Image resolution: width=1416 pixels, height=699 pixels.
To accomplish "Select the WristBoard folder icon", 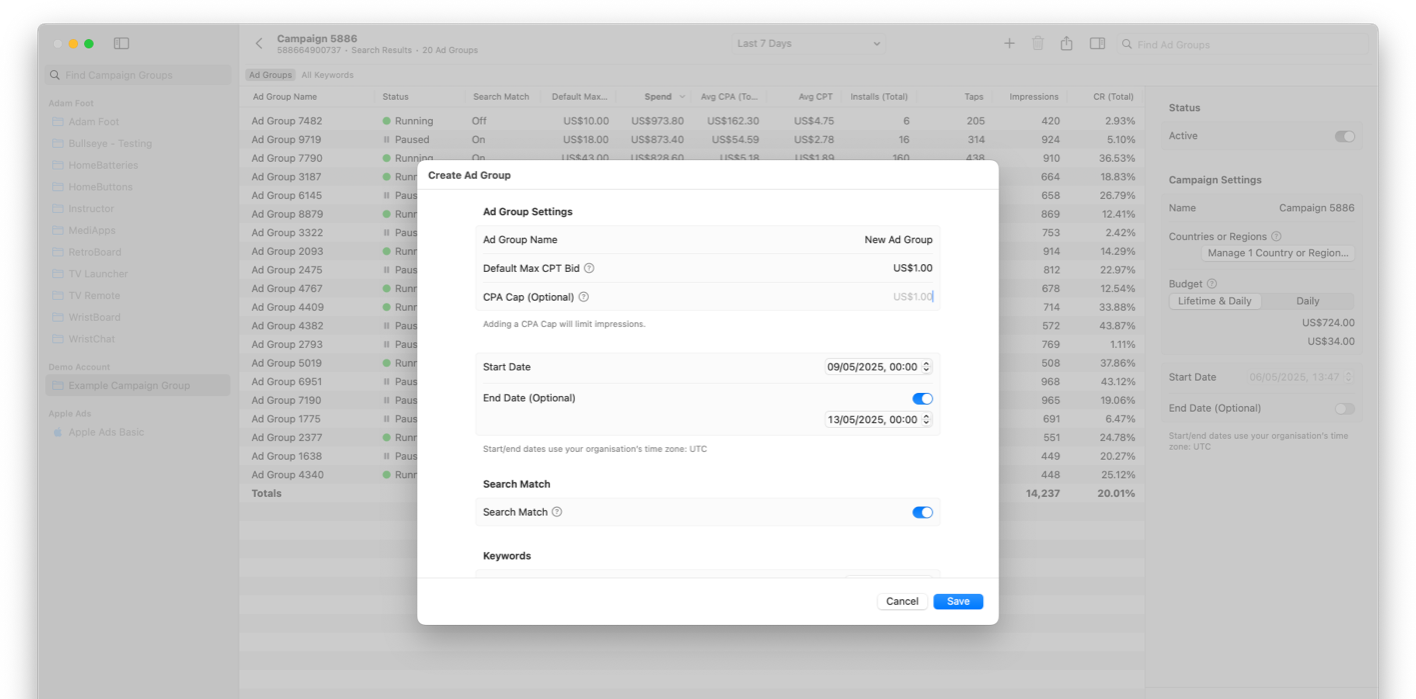I will click(58, 318).
